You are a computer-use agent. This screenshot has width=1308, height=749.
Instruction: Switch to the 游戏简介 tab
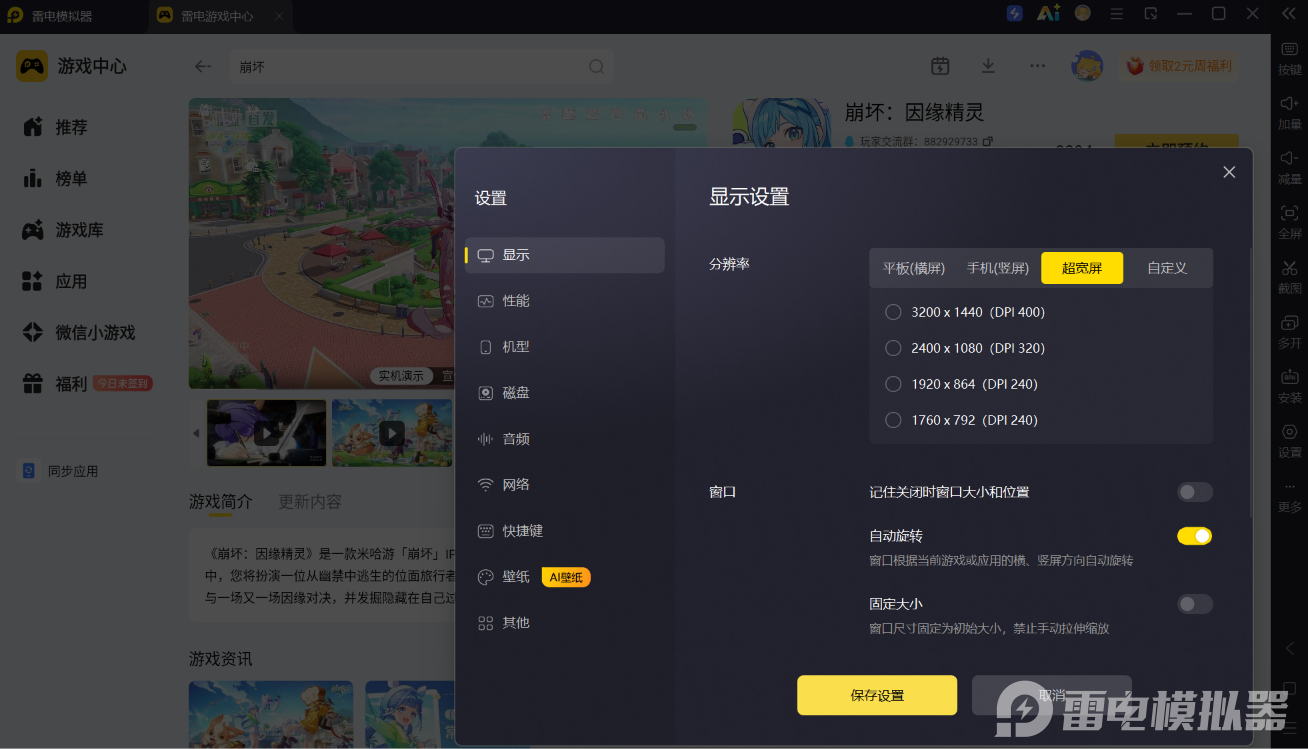click(x=221, y=501)
